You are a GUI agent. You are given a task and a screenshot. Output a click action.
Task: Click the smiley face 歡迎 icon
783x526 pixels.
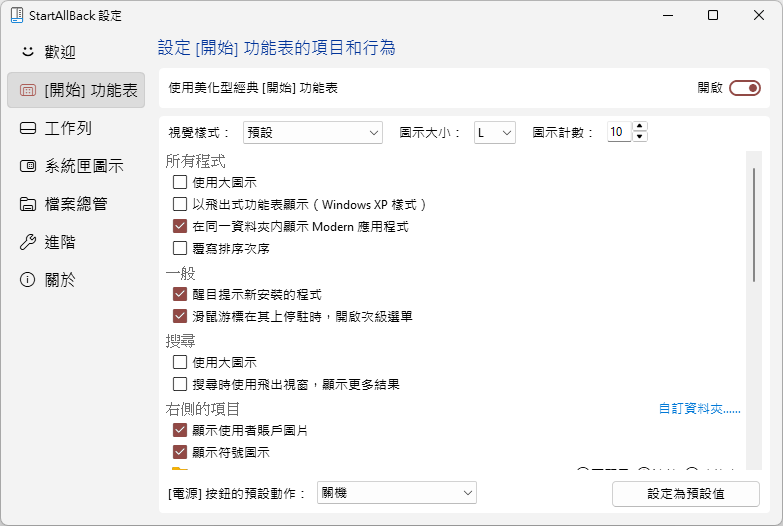(x=28, y=52)
